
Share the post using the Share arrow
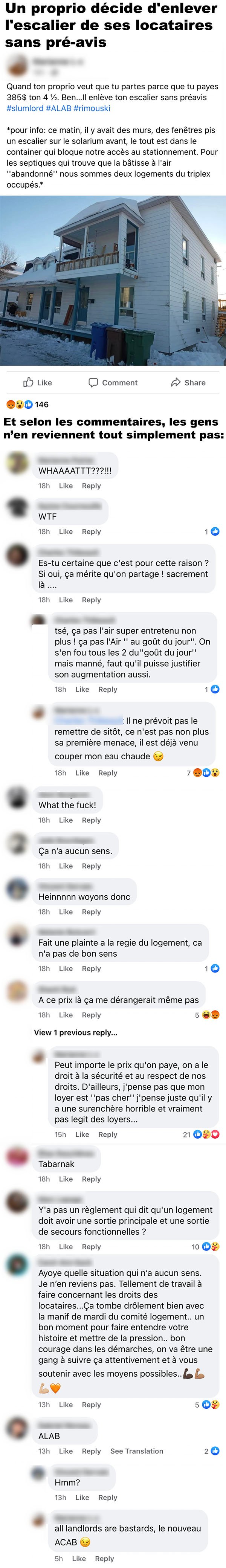[x=188, y=382]
